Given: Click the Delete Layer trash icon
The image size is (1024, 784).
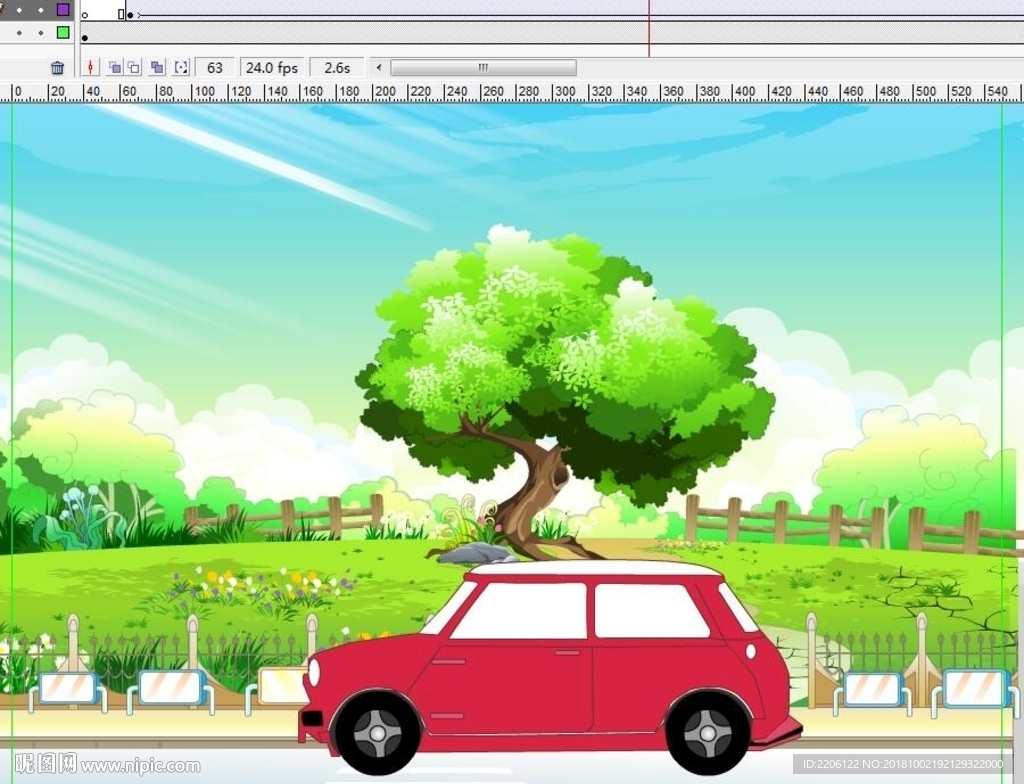Looking at the screenshot, I should [x=58, y=68].
